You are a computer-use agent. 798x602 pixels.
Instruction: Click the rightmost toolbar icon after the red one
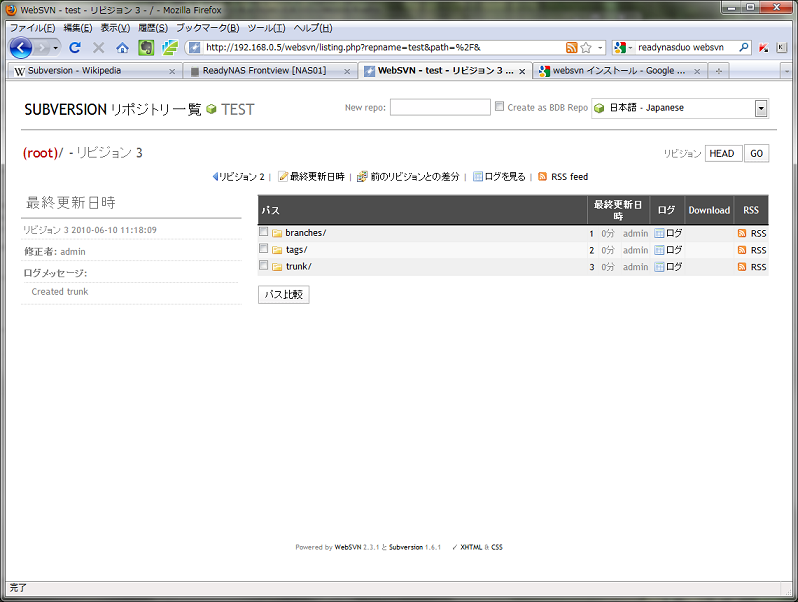tap(781, 48)
